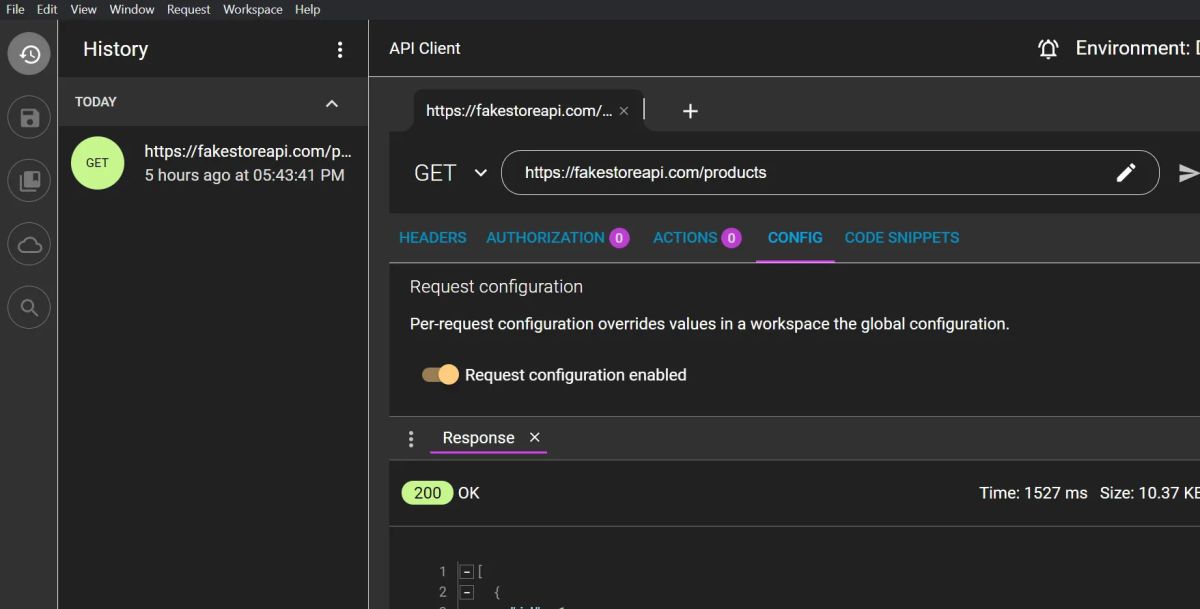
Task: Open the Request menu in the menu bar
Action: 188,9
